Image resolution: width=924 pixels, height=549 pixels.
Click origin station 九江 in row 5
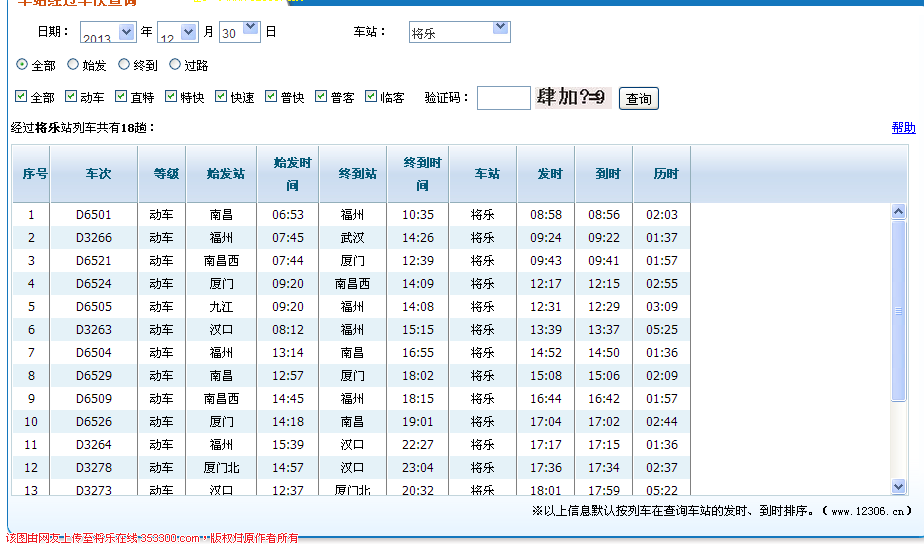[x=221, y=306]
